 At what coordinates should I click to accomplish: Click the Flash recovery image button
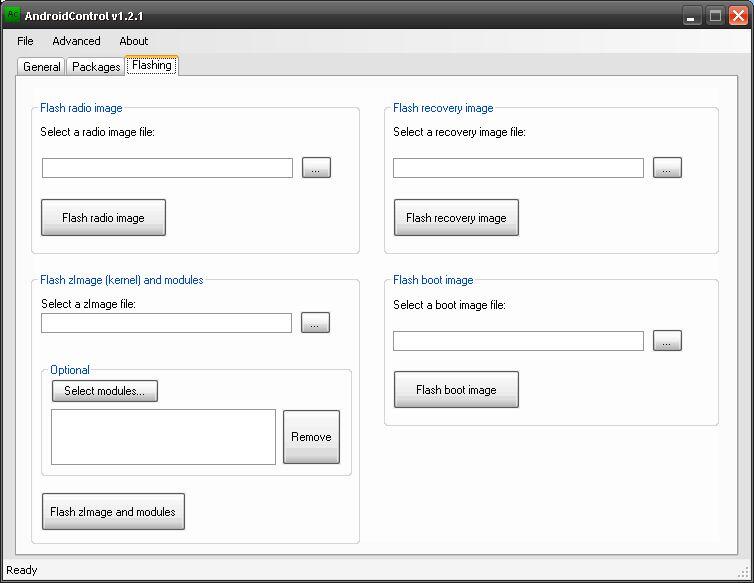click(456, 217)
